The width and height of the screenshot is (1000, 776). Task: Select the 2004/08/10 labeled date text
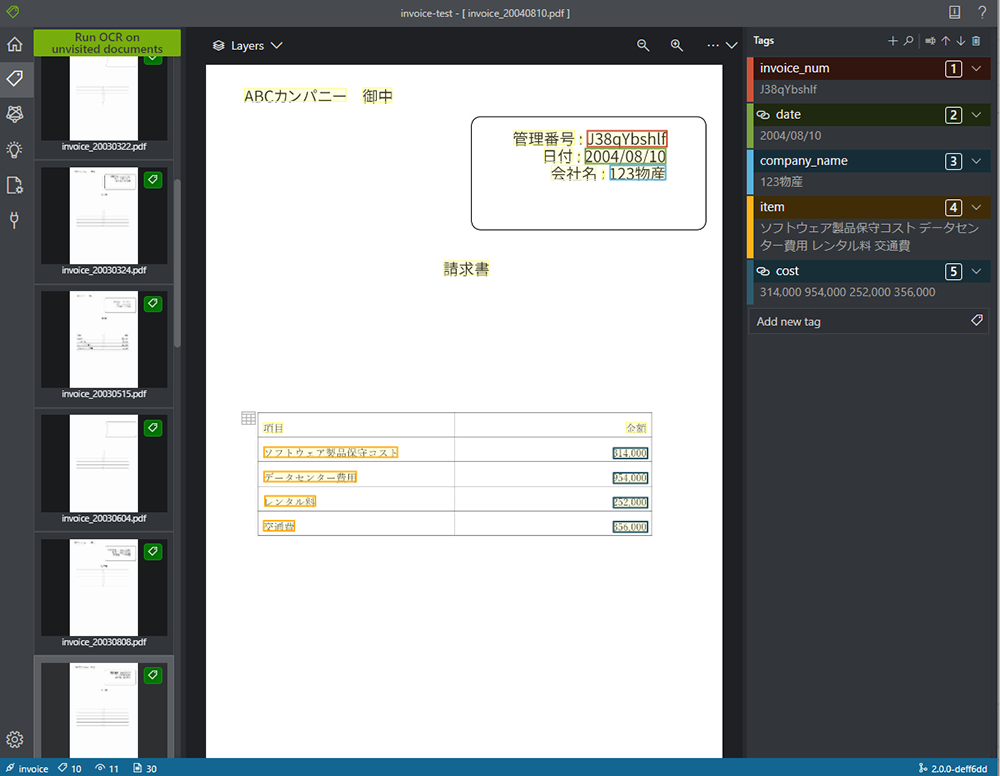point(625,156)
